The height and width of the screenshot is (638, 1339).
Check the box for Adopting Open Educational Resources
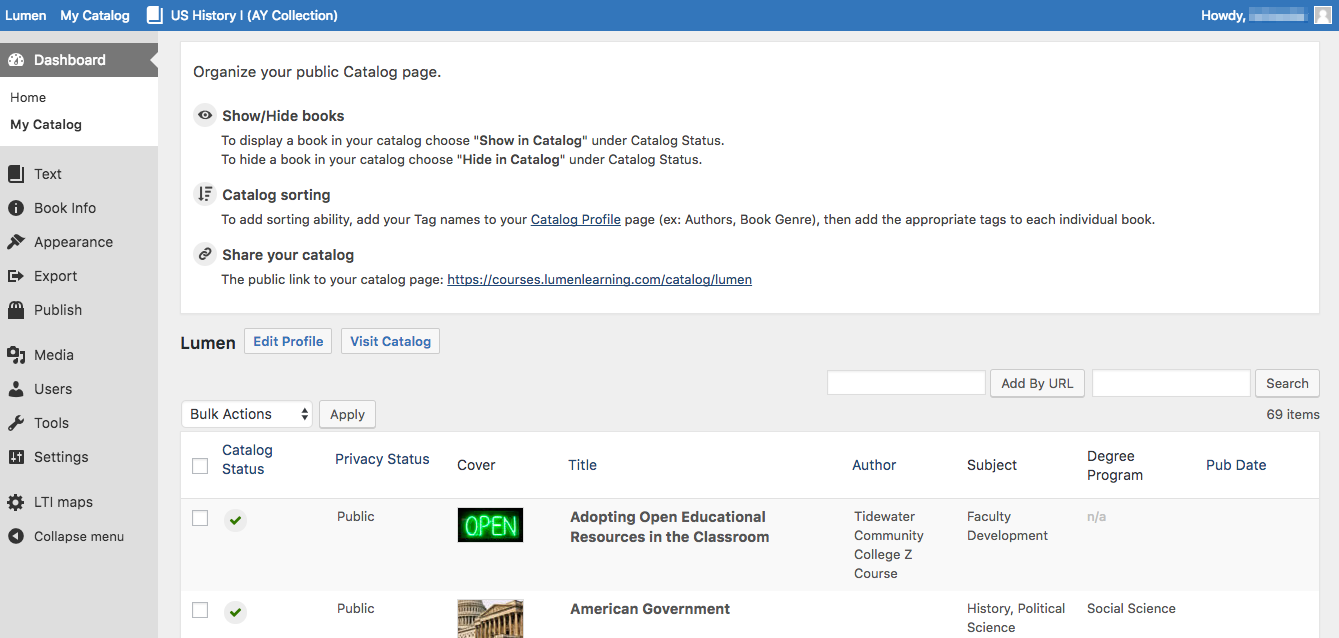(x=200, y=518)
